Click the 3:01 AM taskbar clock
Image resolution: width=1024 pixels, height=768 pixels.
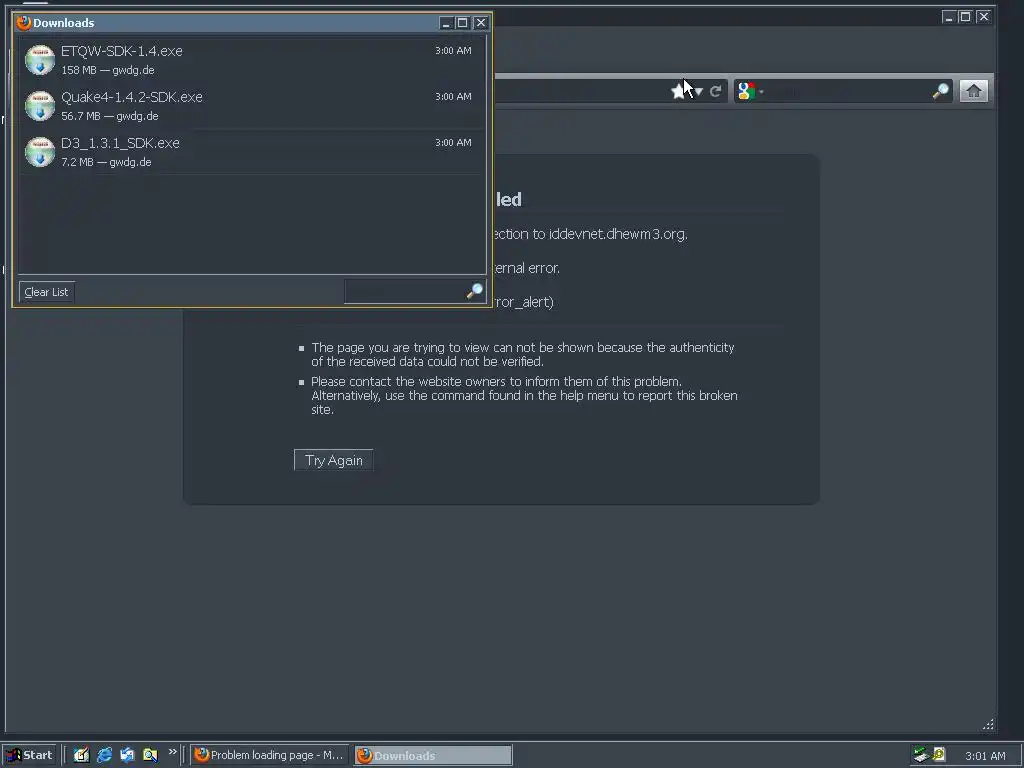tap(985, 756)
